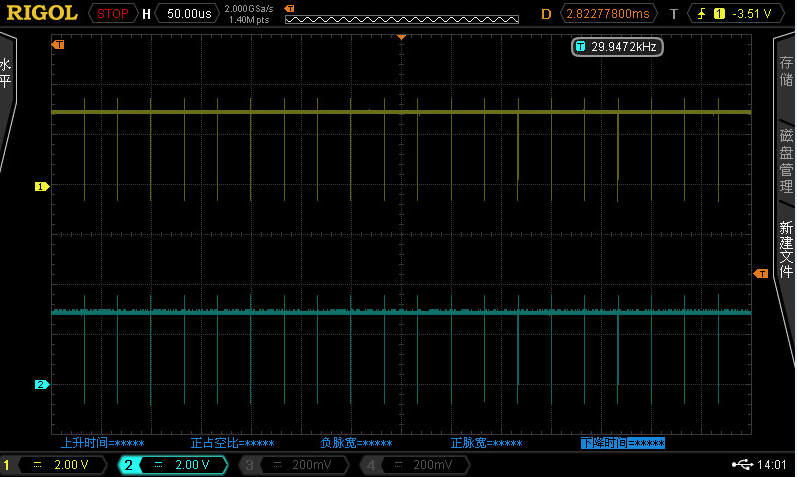Toggle channel 2 label in bottom bar
Viewport: 797px width, 477px height.
tap(128, 465)
